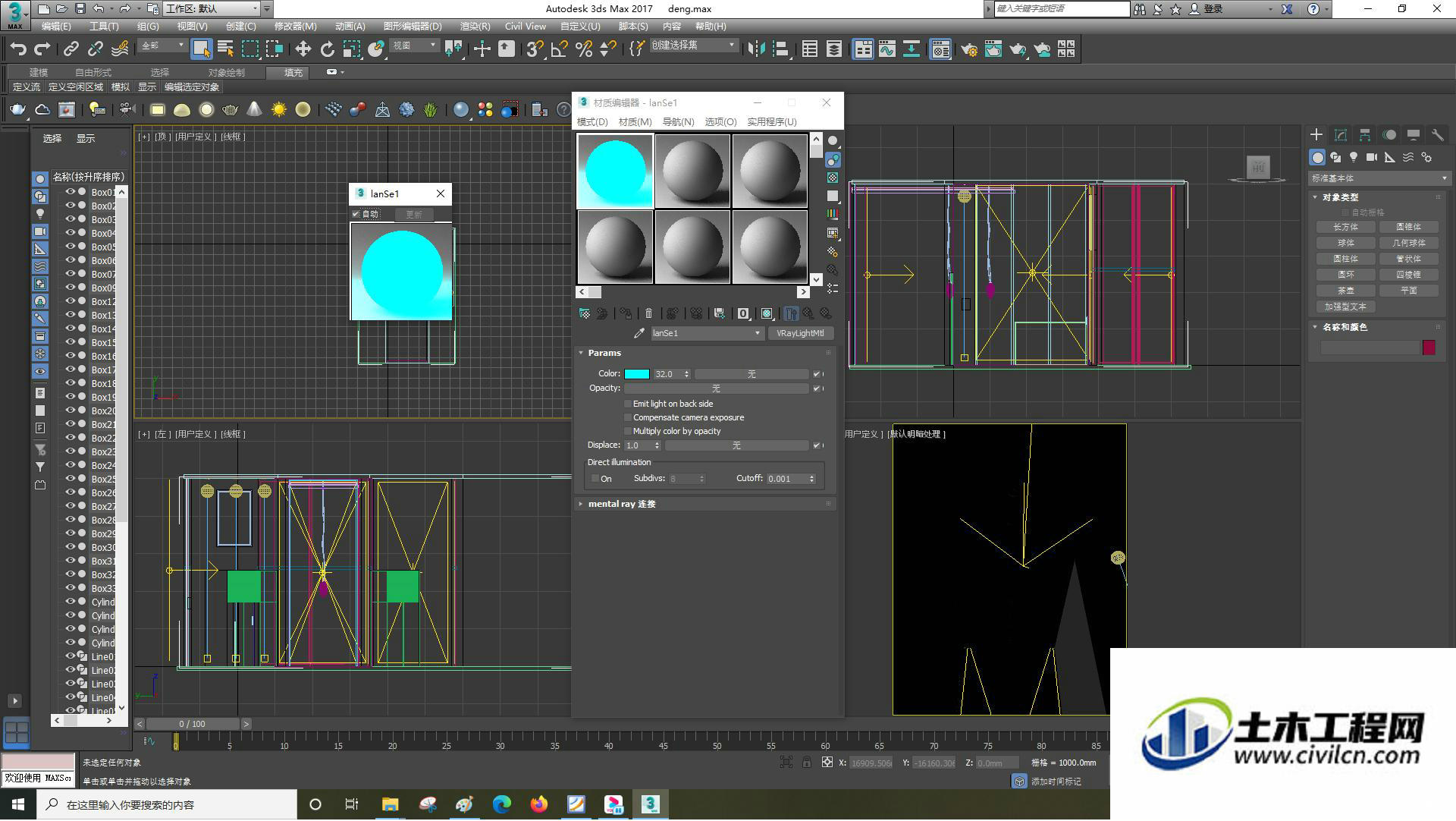Open the 工作区 workspace dropdown
Image resolution: width=1456 pixels, height=821 pixels.
(x=212, y=9)
